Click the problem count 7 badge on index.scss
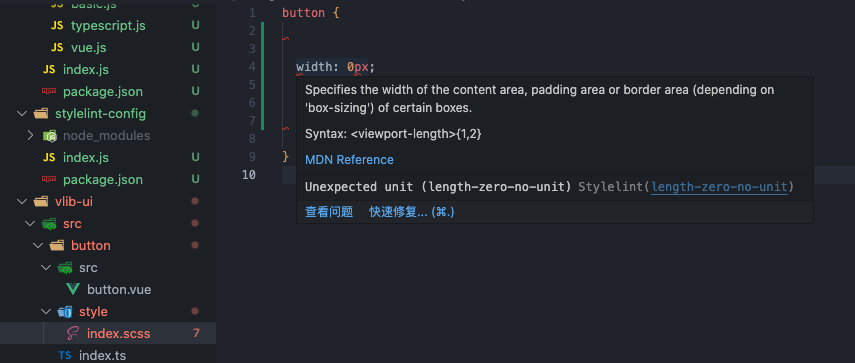 [196, 333]
